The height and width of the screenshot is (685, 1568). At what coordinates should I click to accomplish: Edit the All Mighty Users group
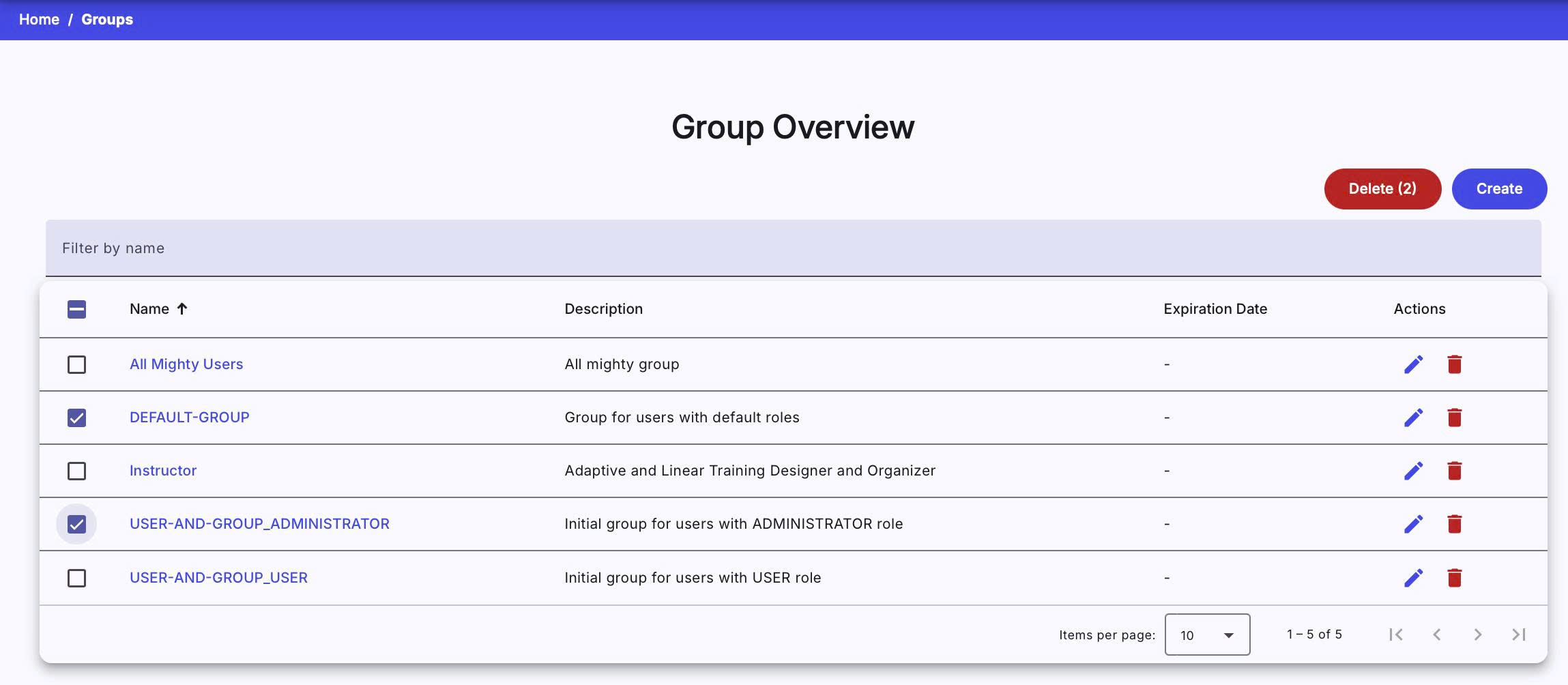1413,364
